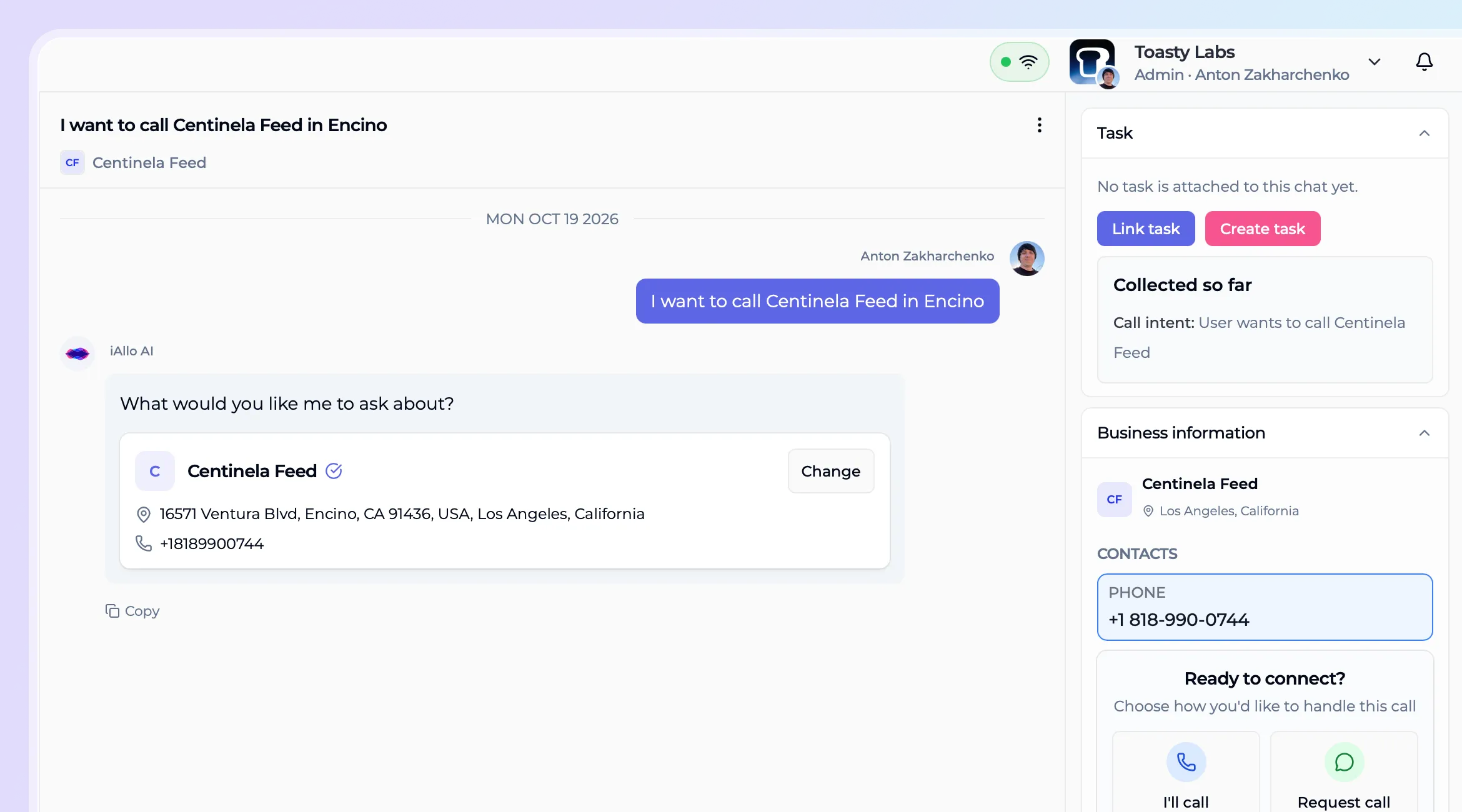Viewport: 1462px width, 812px height.
Task: Open the notifications bell
Action: pos(1424,62)
